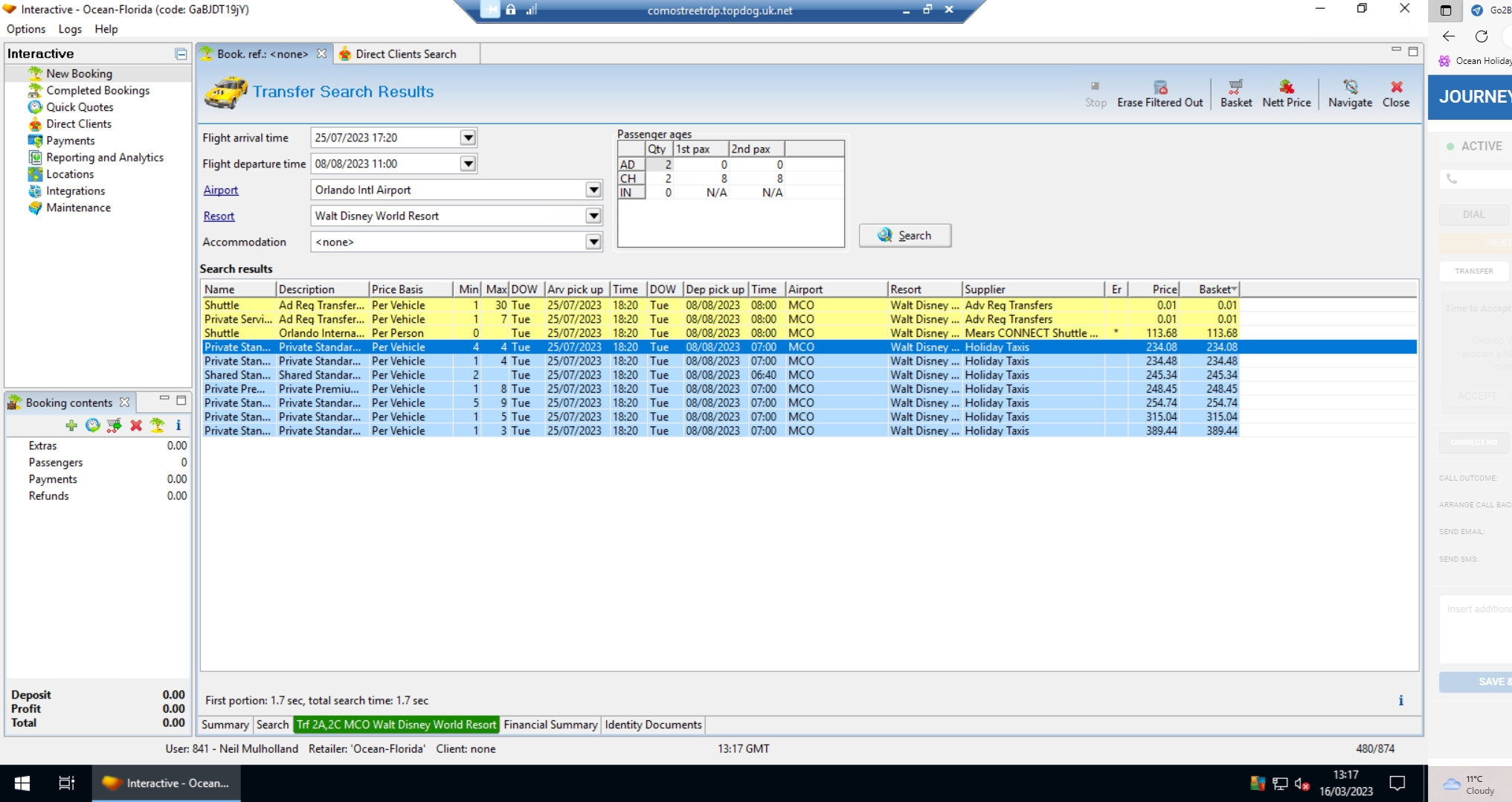Click the AD quantity cell in Passenger ages
This screenshot has height=802, width=1512.
659,164
